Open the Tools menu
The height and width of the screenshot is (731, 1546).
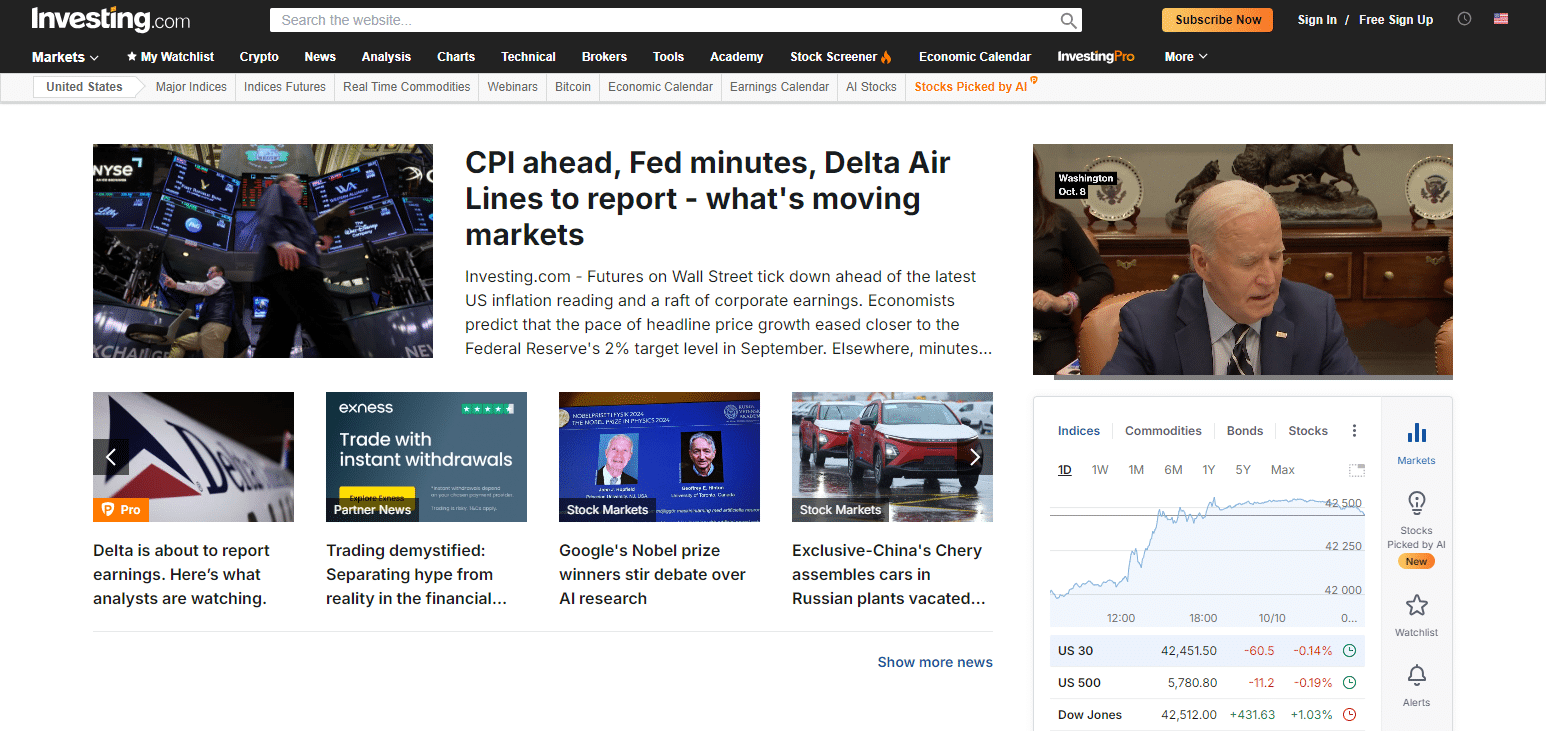pyautogui.click(x=668, y=57)
